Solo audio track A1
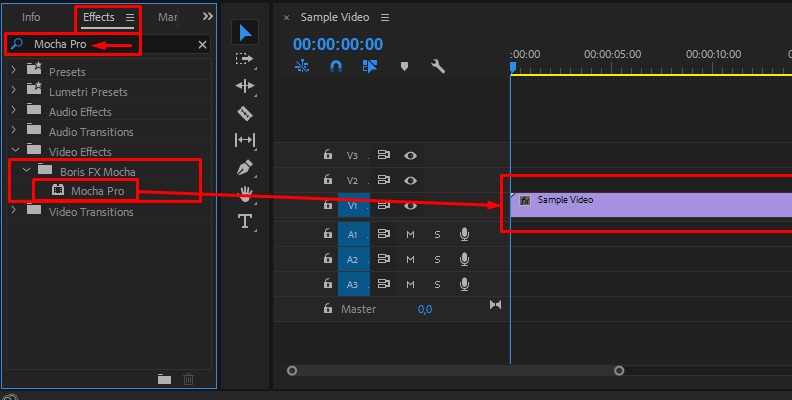Screen dimensions: 792x400 click(437, 234)
